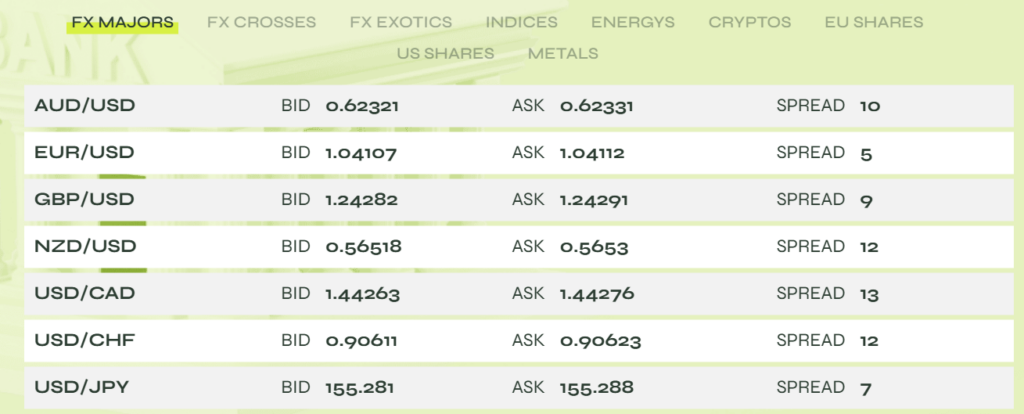
Task: Click the USD/CAD spread value 13
Action: click(868, 294)
